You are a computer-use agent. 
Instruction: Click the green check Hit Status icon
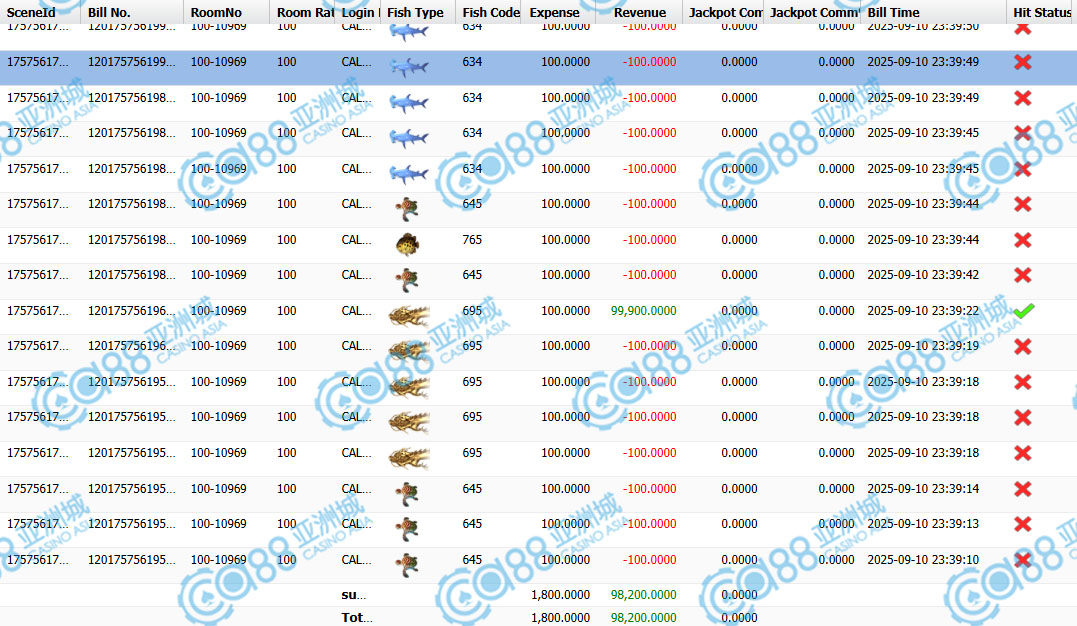point(1022,311)
